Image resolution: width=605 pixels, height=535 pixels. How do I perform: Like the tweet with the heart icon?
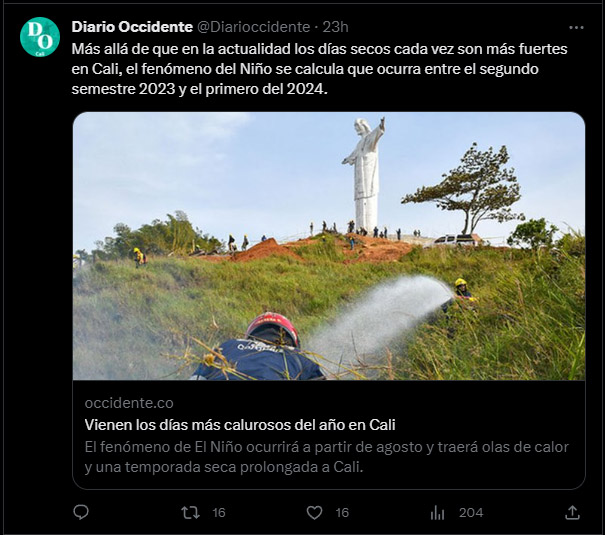[x=314, y=513]
